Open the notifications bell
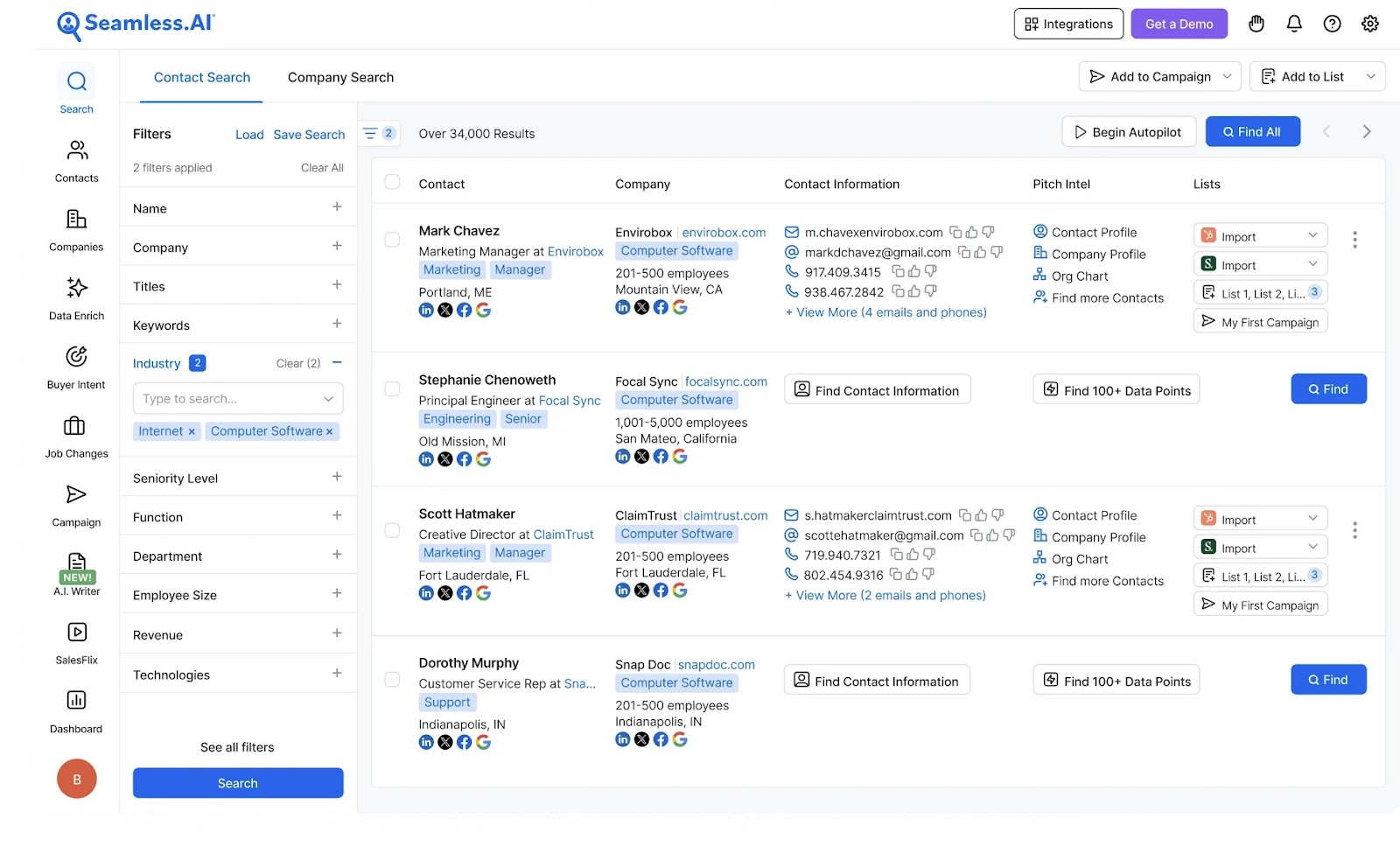1400x846 pixels. (x=1294, y=24)
